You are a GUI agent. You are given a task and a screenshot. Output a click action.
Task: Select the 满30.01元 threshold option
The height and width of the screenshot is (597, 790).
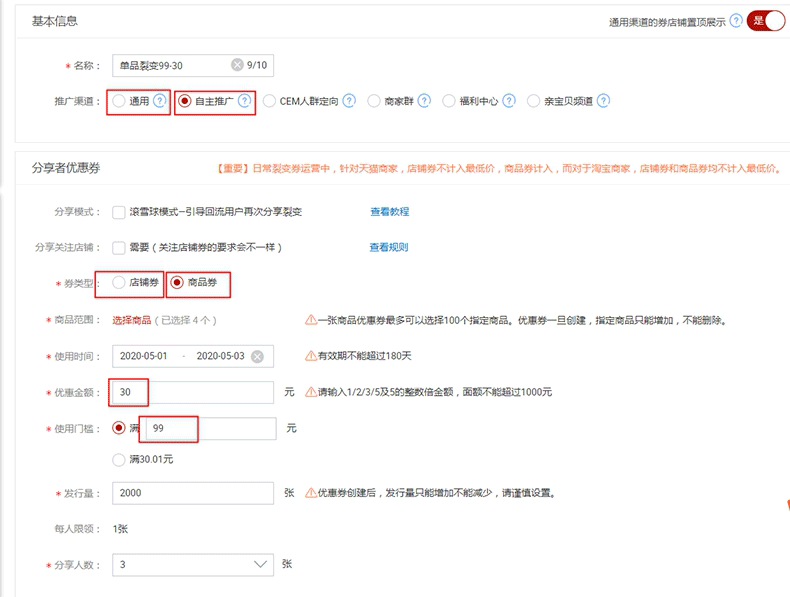coord(120,460)
